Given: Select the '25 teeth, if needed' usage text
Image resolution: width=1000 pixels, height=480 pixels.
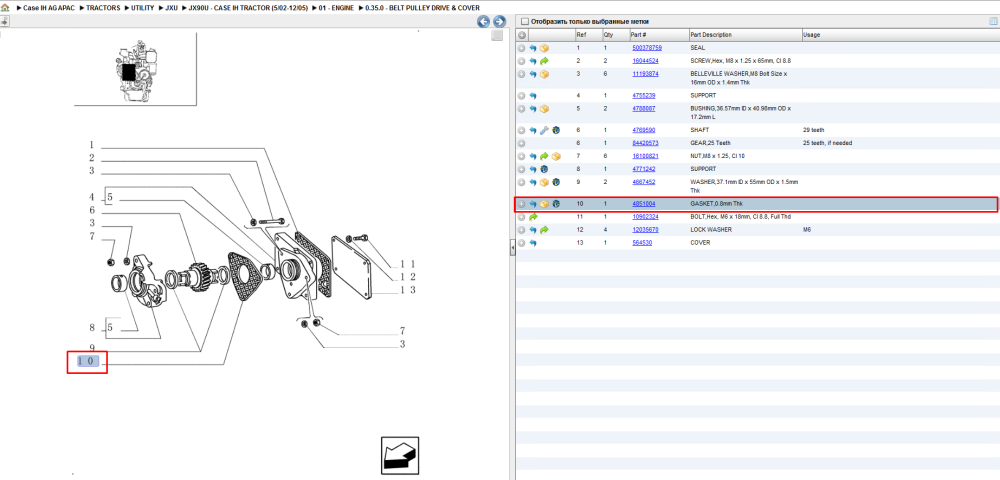Looking at the screenshot, I should 827,143.
